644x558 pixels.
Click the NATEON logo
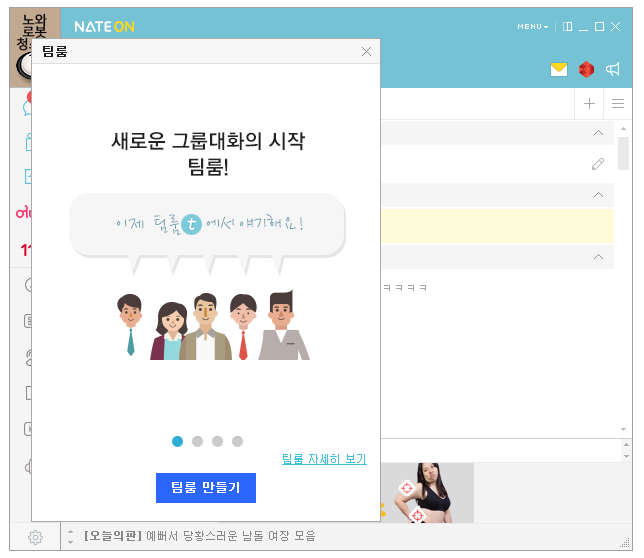pos(104,27)
